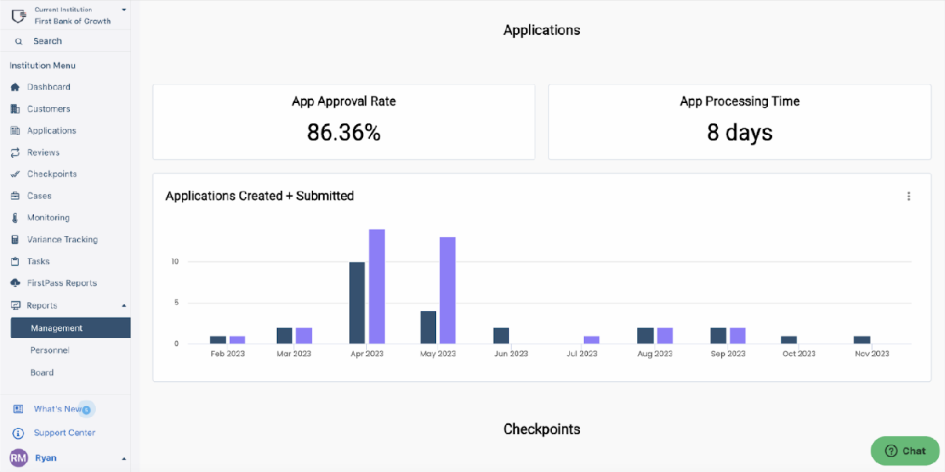Click the Tasks clipboard icon

point(15,261)
